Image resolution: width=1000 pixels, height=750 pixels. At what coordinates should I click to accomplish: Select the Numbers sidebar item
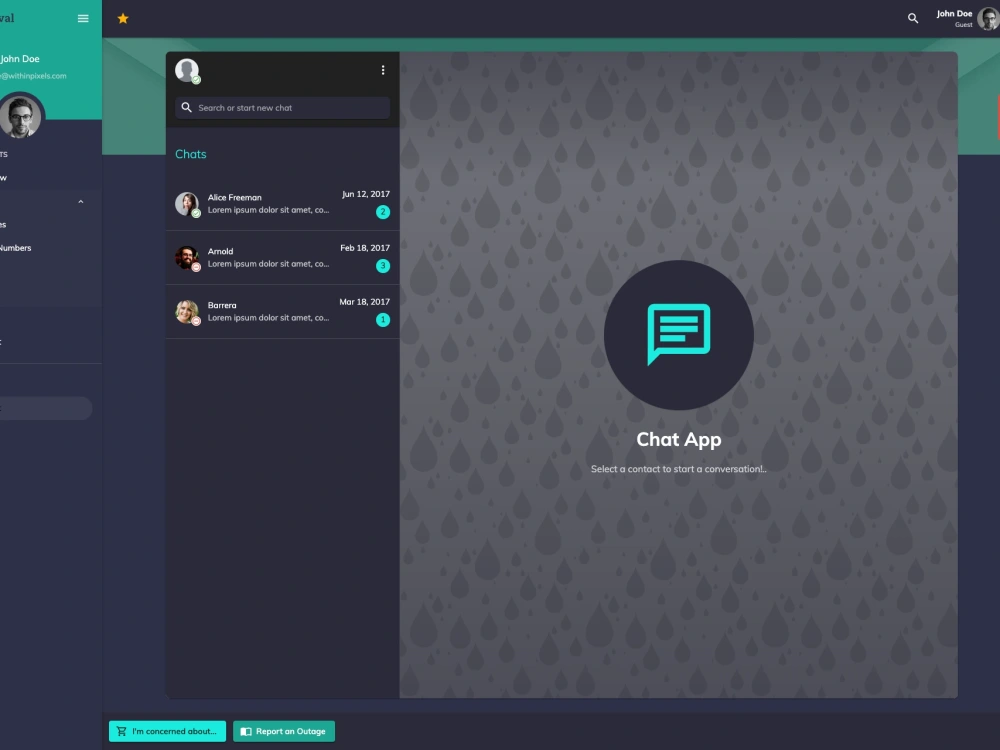pos(15,248)
